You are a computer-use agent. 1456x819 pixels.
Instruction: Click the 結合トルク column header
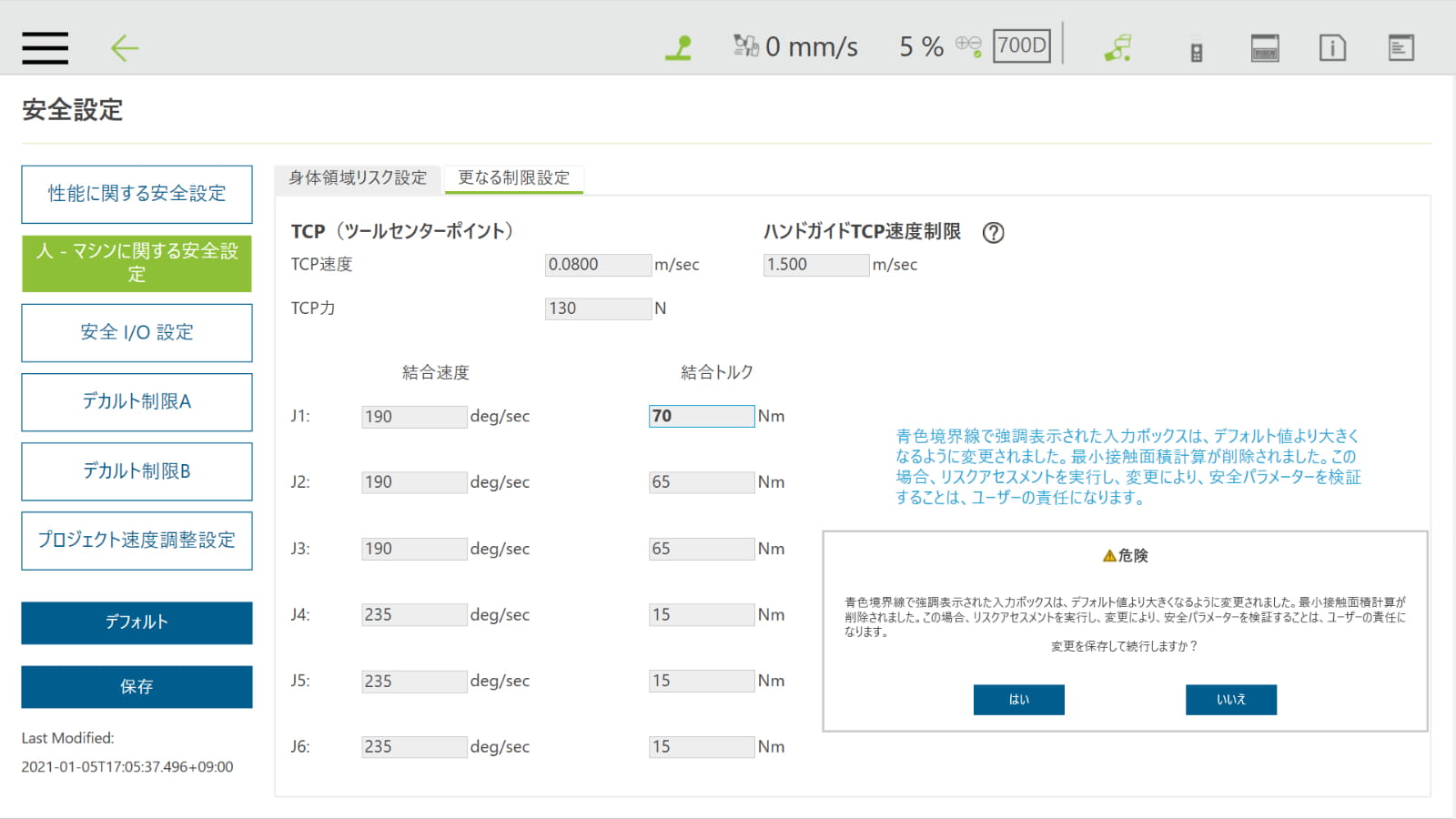(717, 373)
